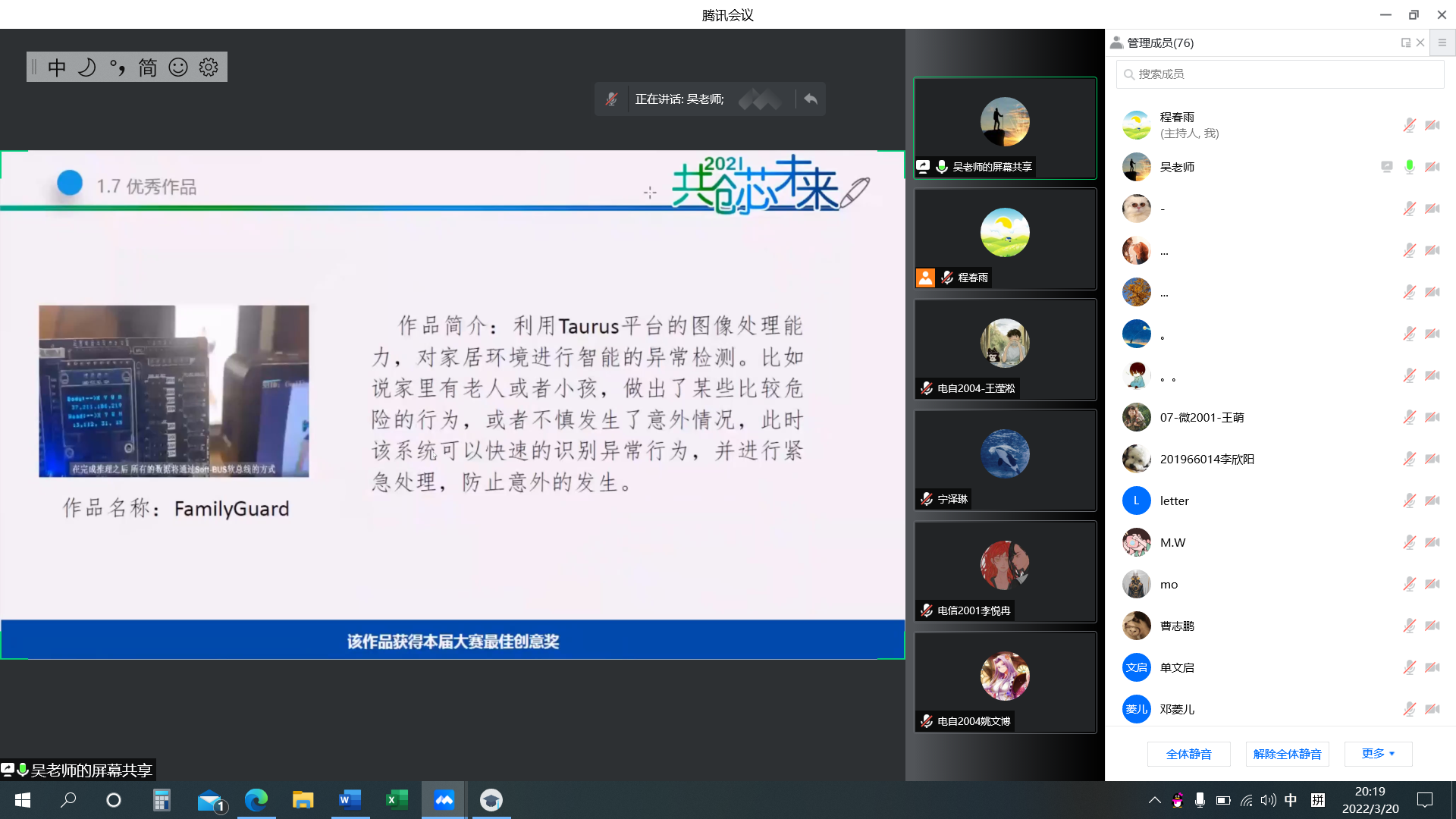Toggle microphone for 曹志鹏
This screenshot has width=1456, height=819.
click(1409, 626)
